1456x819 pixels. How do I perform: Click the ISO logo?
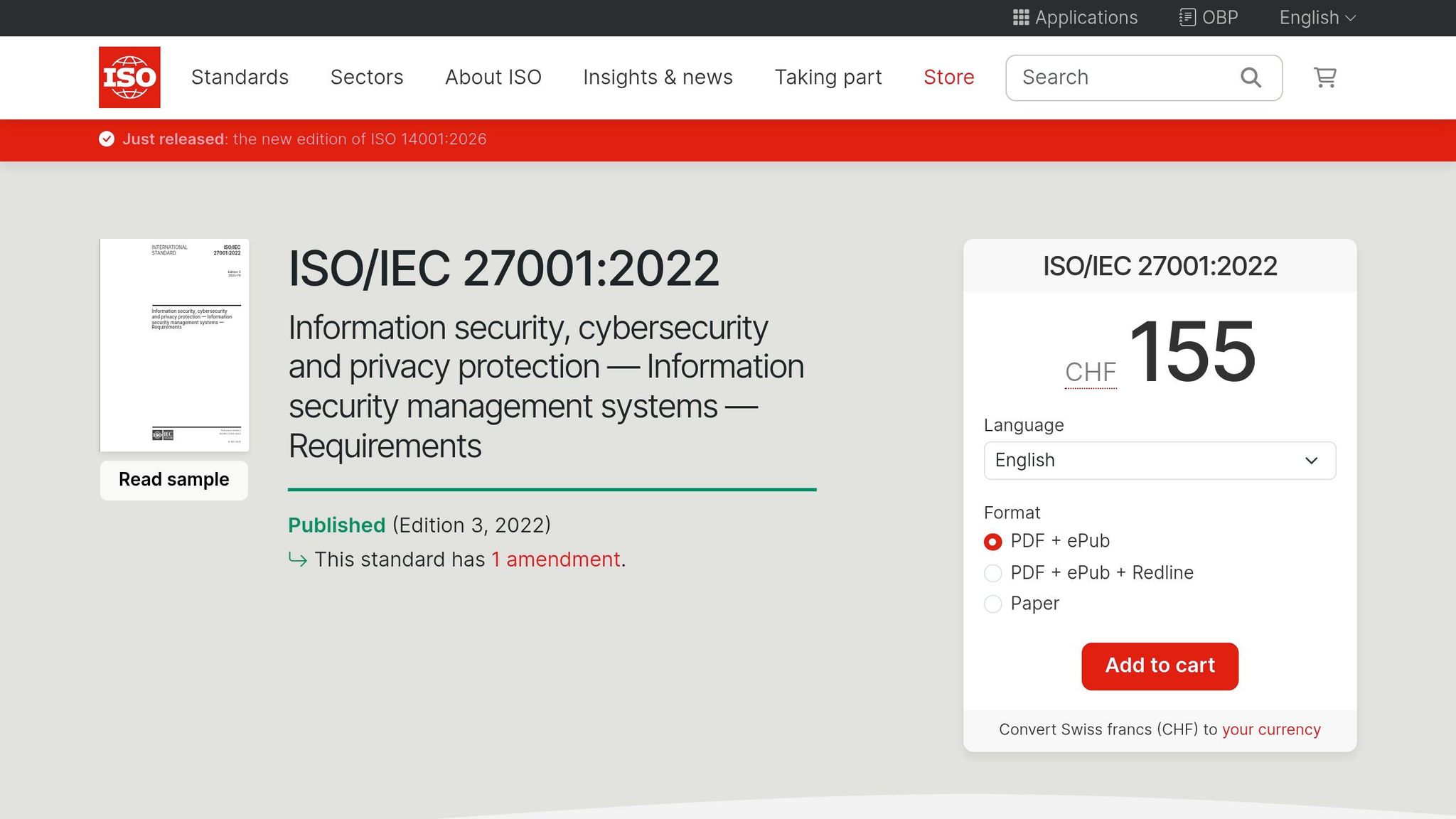coord(129,77)
